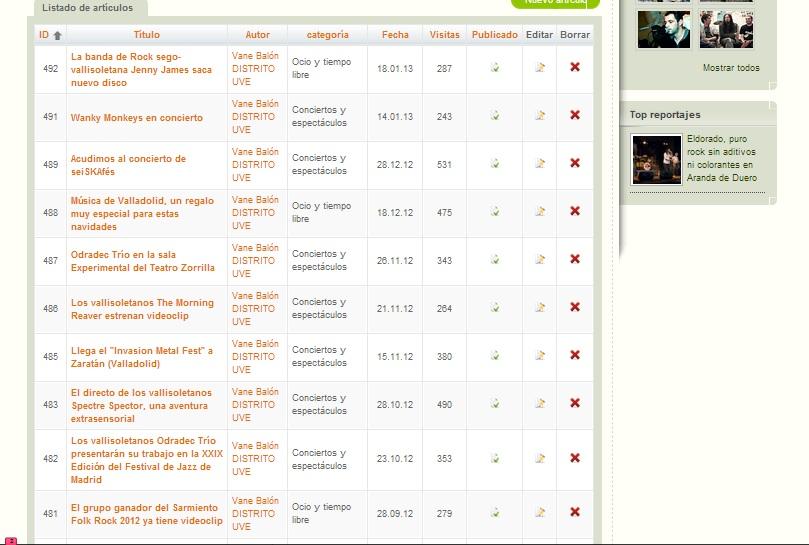The height and width of the screenshot is (545, 809).
Task: Delete article 492 with the red X
Action: tap(575, 67)
